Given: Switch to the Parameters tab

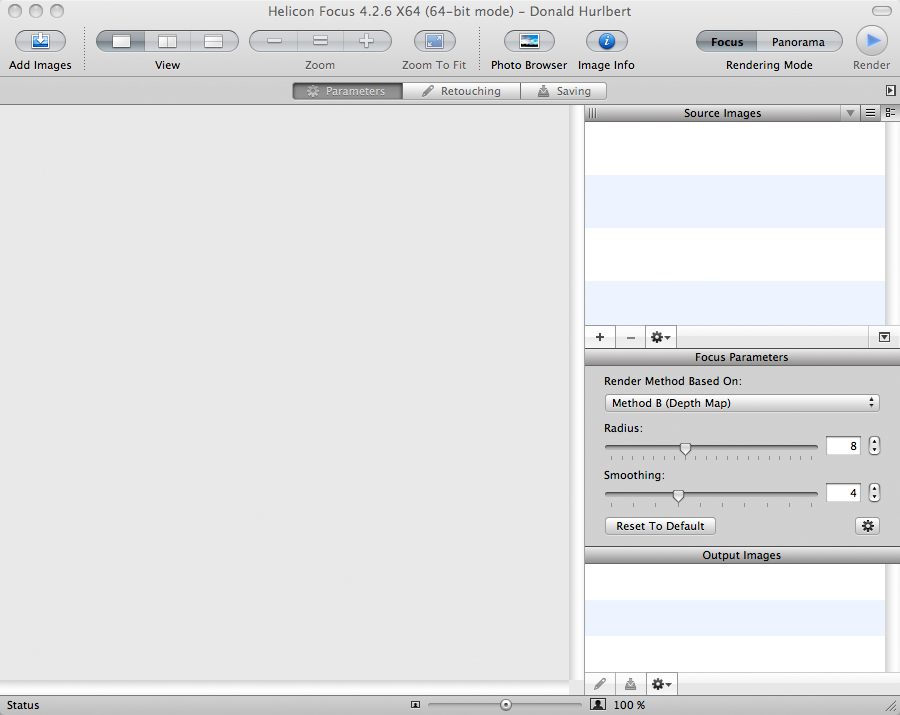Looking at the screenshot, I should click(x=348, y=91).
